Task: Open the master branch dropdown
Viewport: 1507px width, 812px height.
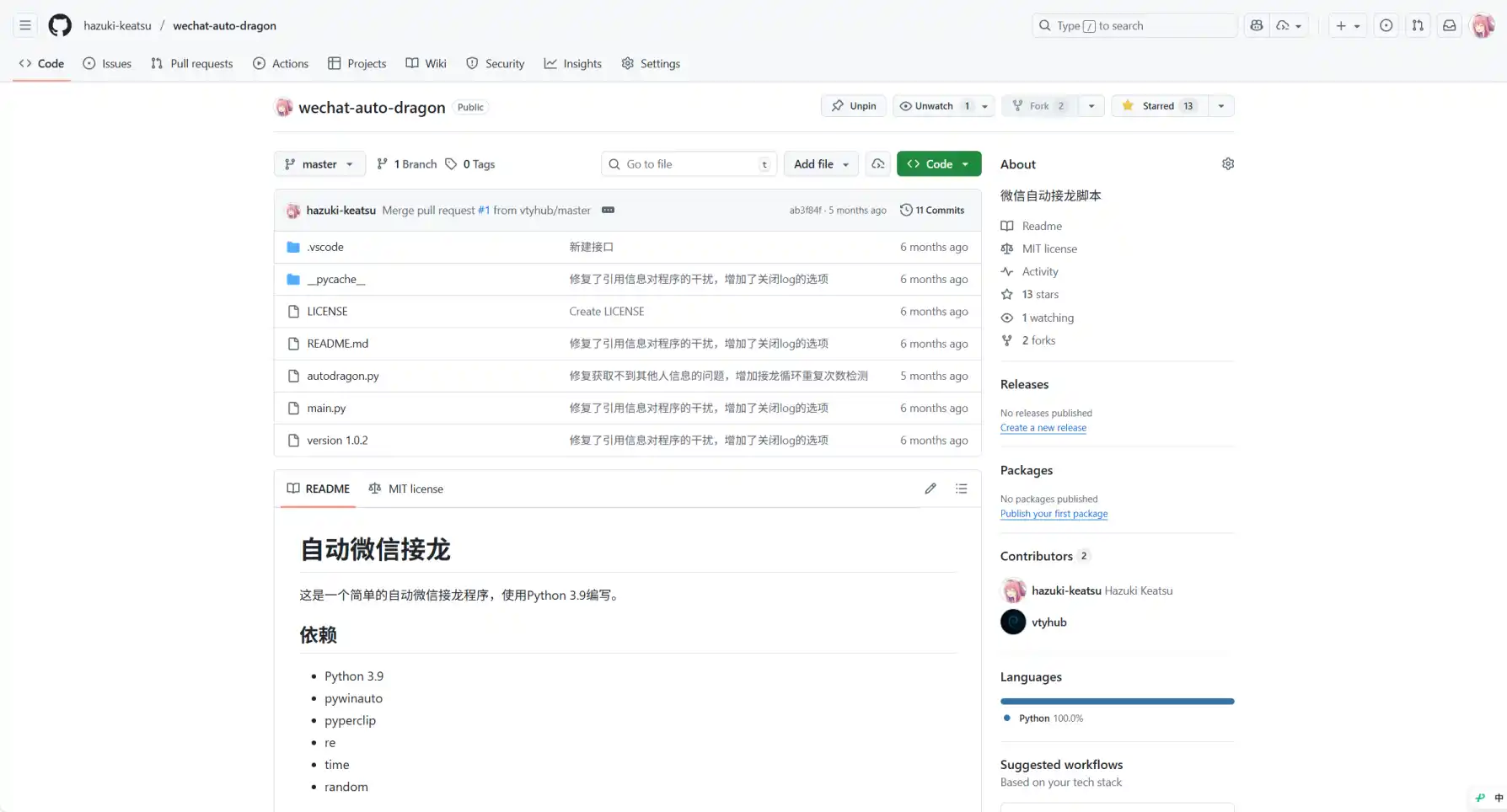Action: tap(319, 163)
